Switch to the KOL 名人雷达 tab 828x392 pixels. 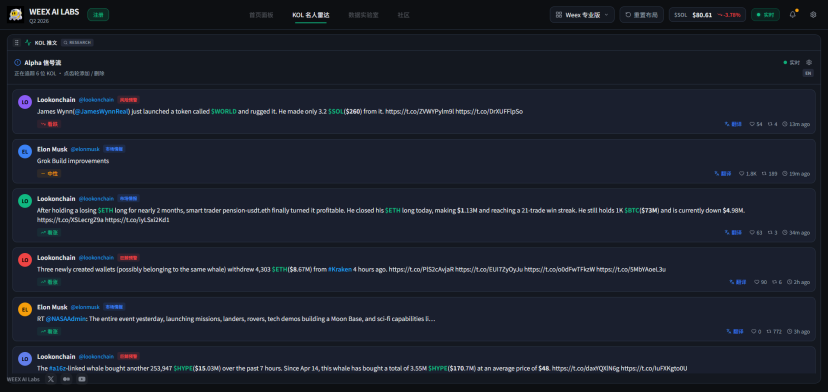pyautogui.click(x=310, y=15)
